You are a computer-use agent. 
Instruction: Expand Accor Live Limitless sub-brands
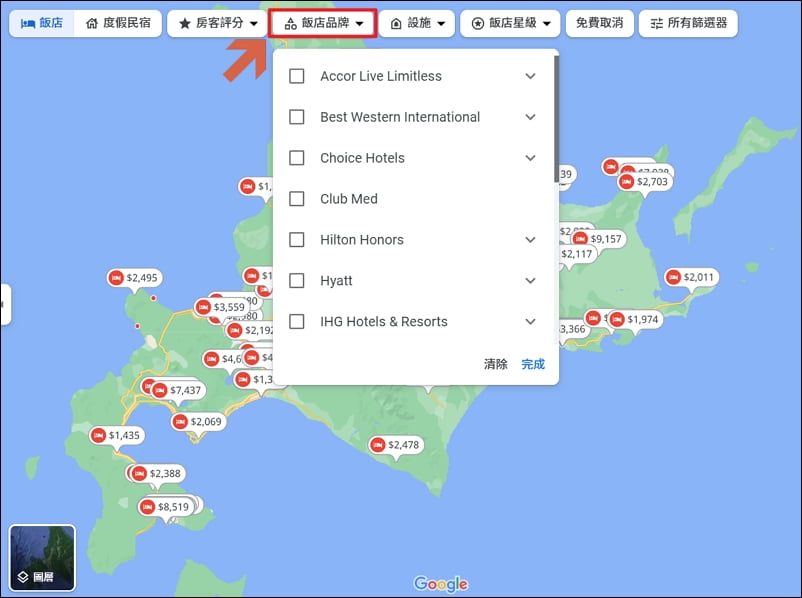530,76
